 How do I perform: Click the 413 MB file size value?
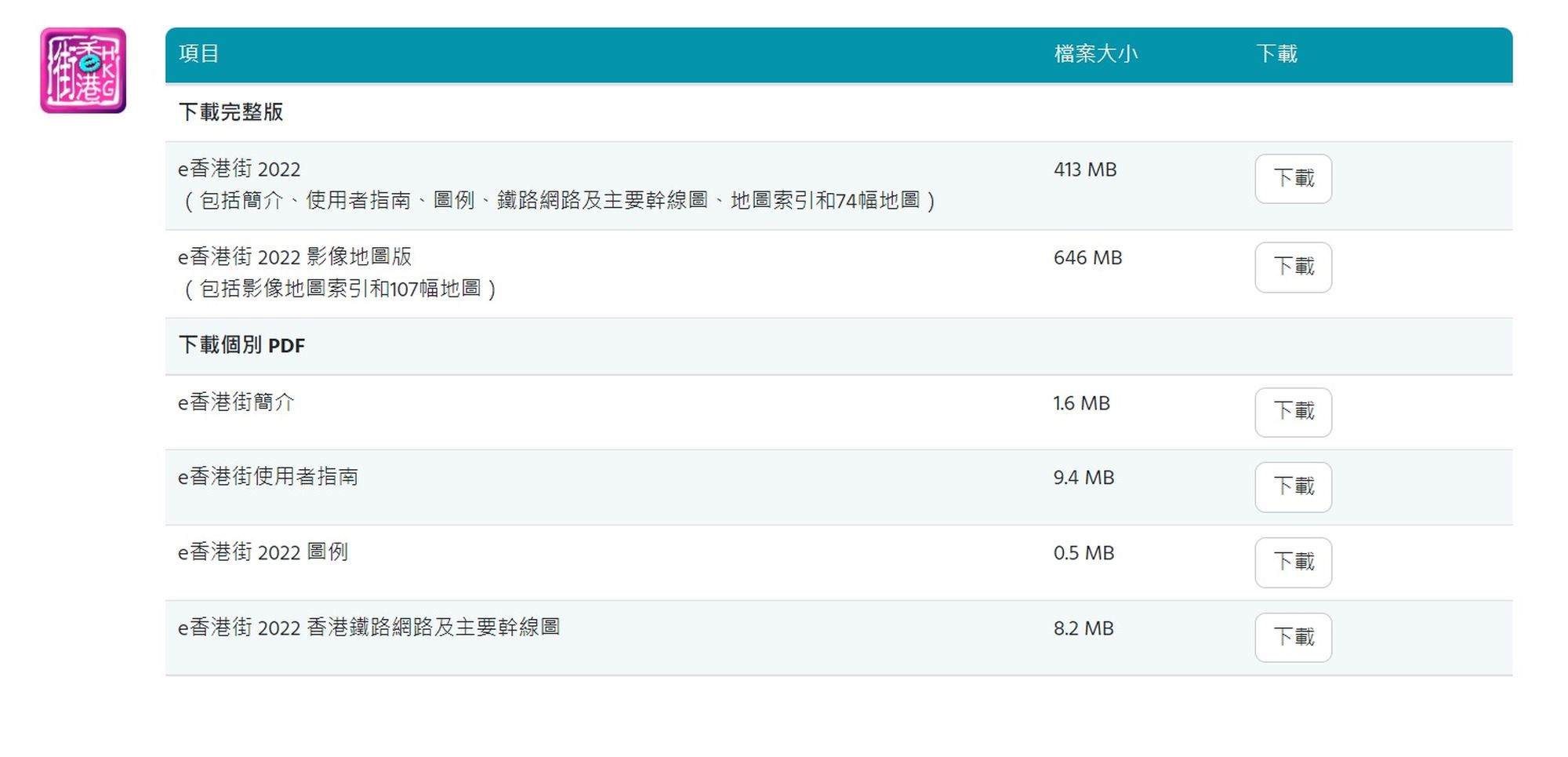click(x=1085, y=169)
